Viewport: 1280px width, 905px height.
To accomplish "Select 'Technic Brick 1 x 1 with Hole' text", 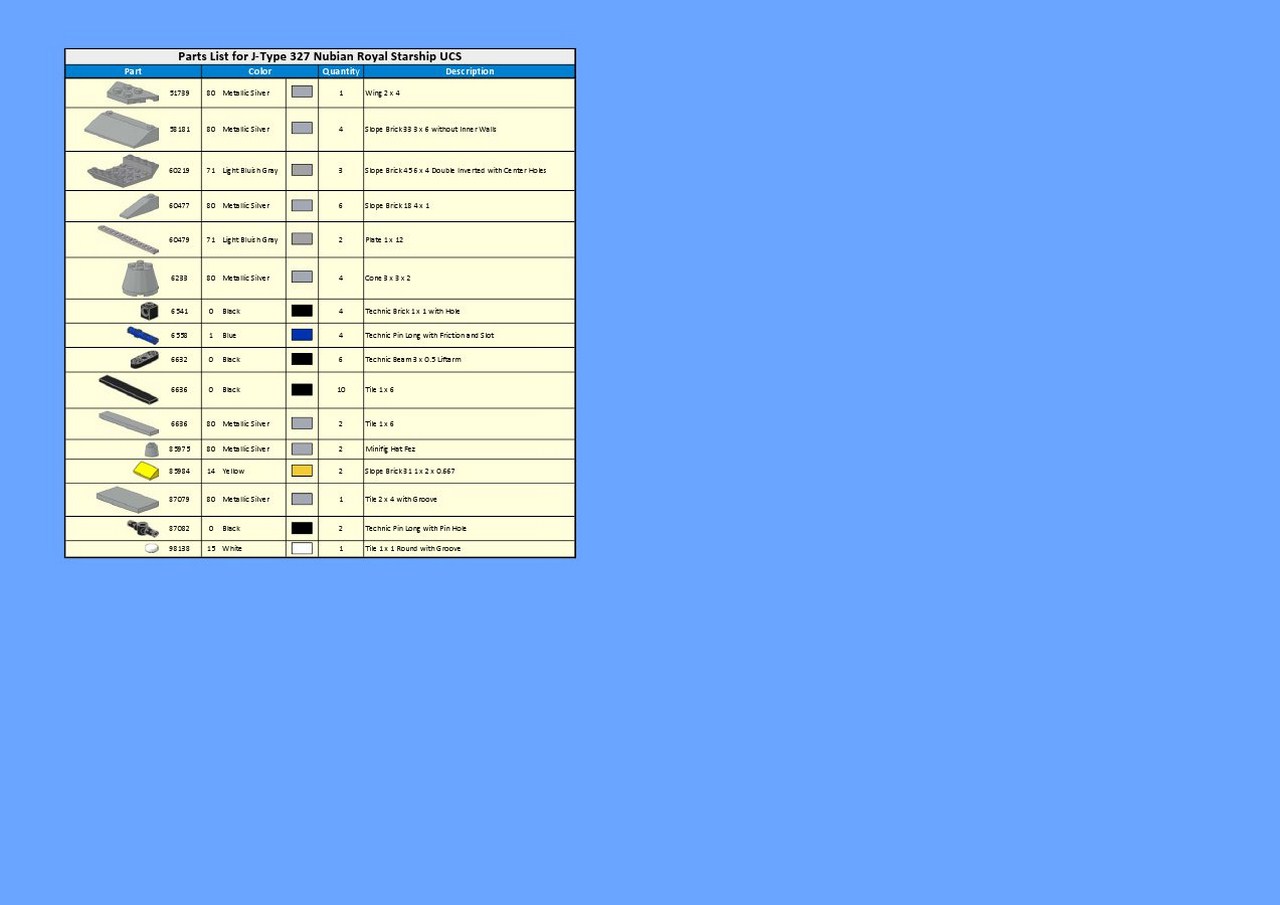I will tap(412, 311).
